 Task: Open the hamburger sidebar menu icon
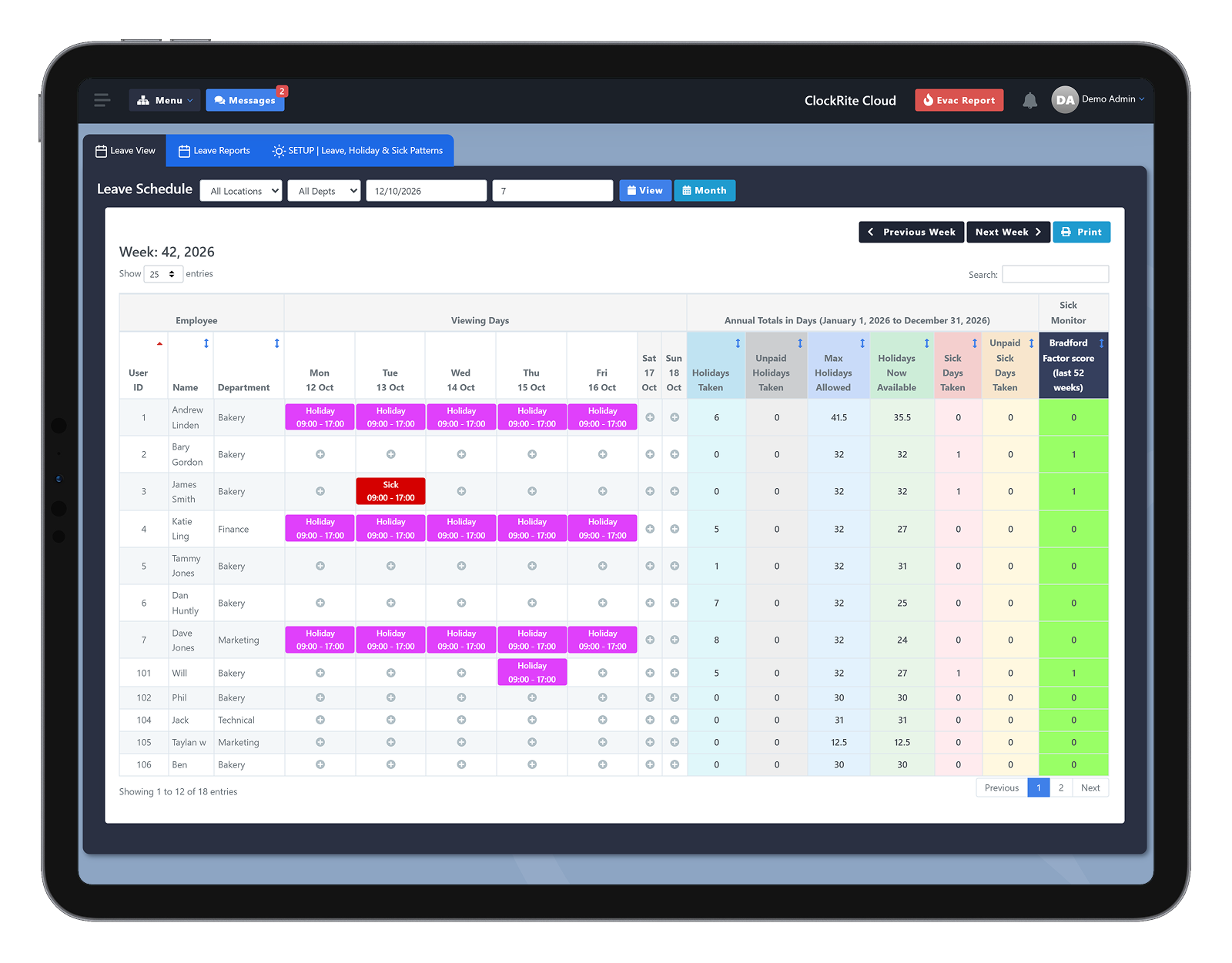click(102, 100)
